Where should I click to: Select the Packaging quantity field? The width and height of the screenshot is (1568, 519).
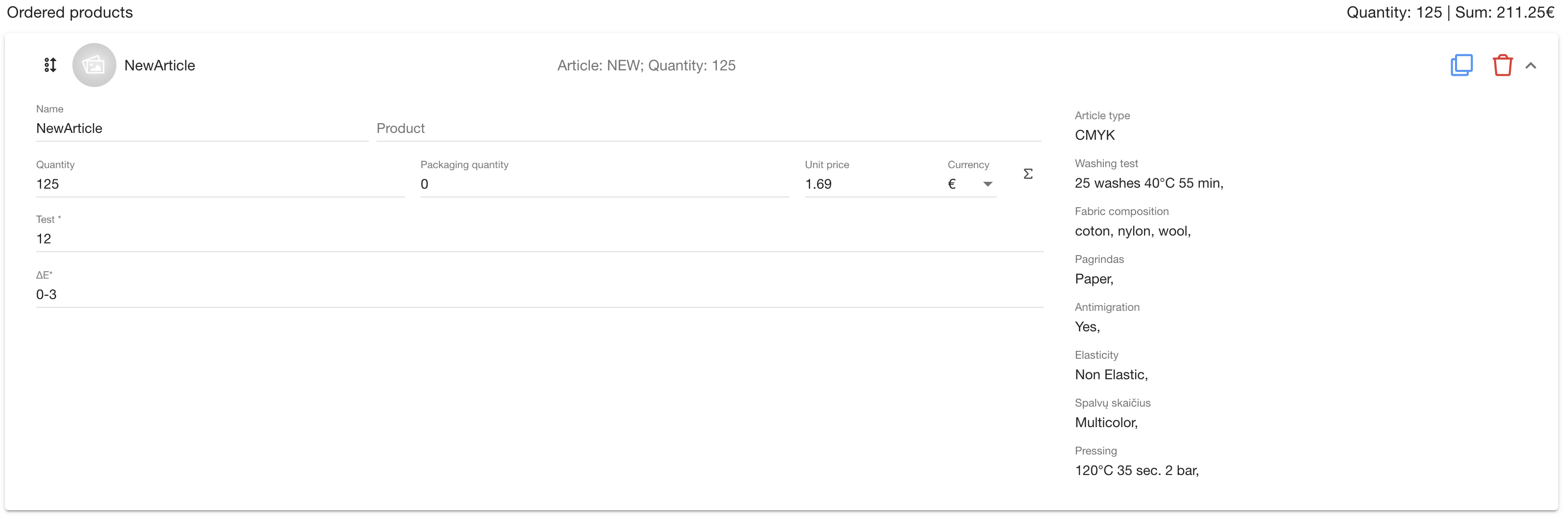tap(603, 184)
